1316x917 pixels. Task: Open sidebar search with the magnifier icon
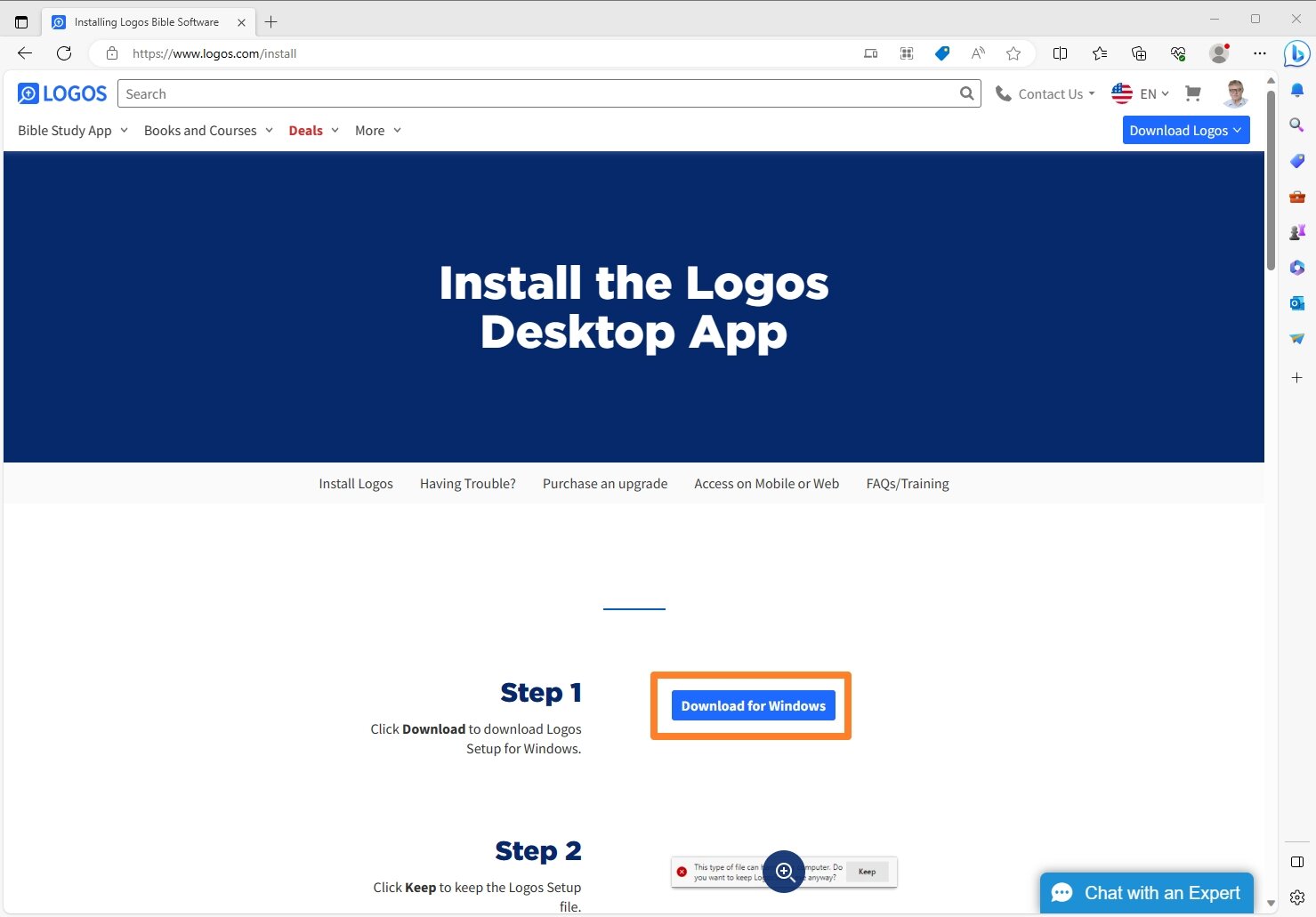1296,125
